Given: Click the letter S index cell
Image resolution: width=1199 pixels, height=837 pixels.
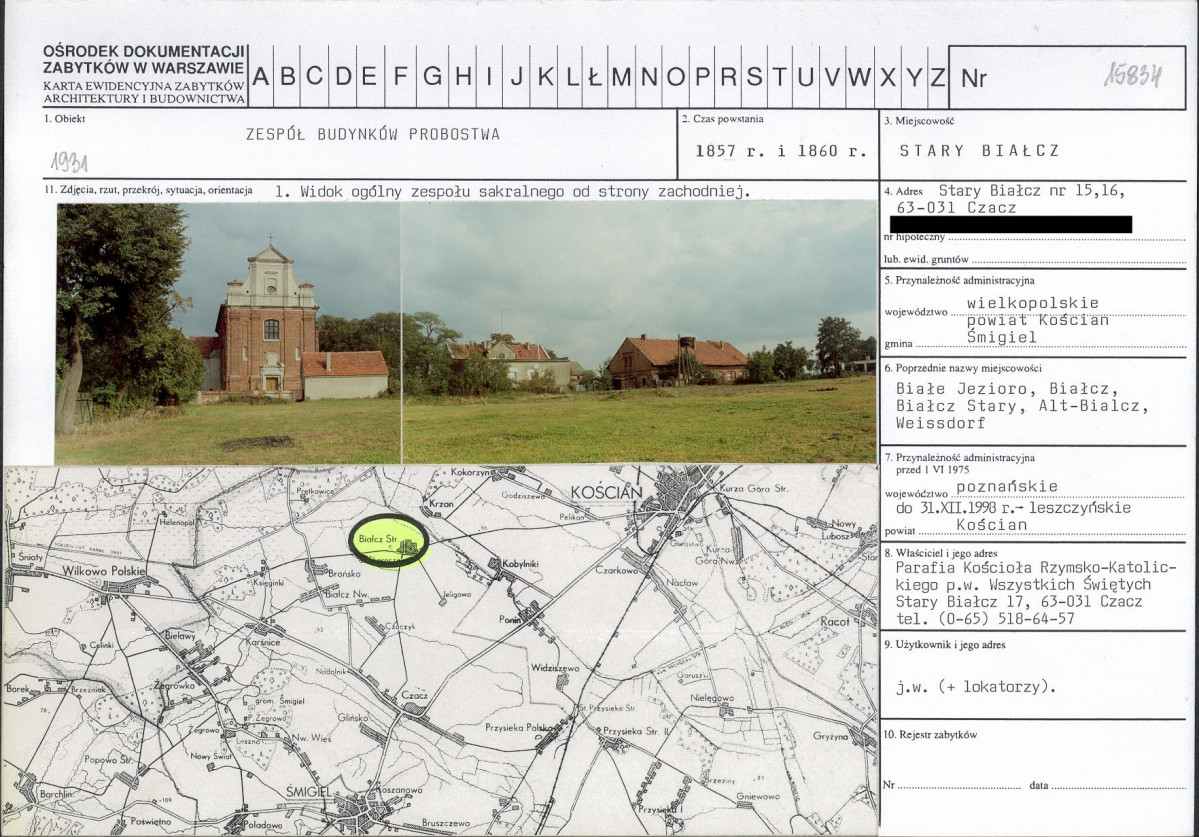Looking at the screenshot, I should click(754, 76).
